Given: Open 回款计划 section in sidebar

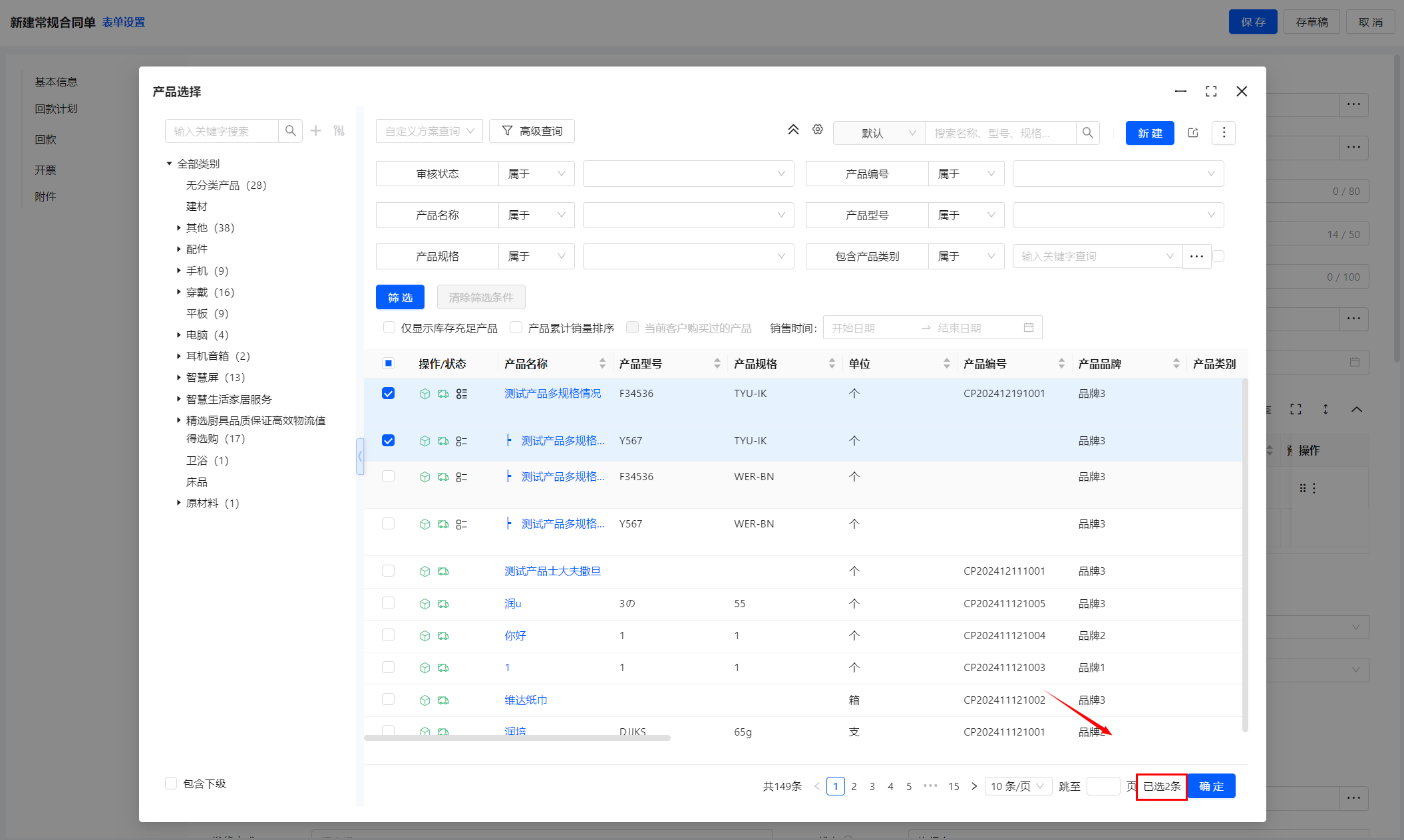Looking at the screenshot, I should (57, 108).
